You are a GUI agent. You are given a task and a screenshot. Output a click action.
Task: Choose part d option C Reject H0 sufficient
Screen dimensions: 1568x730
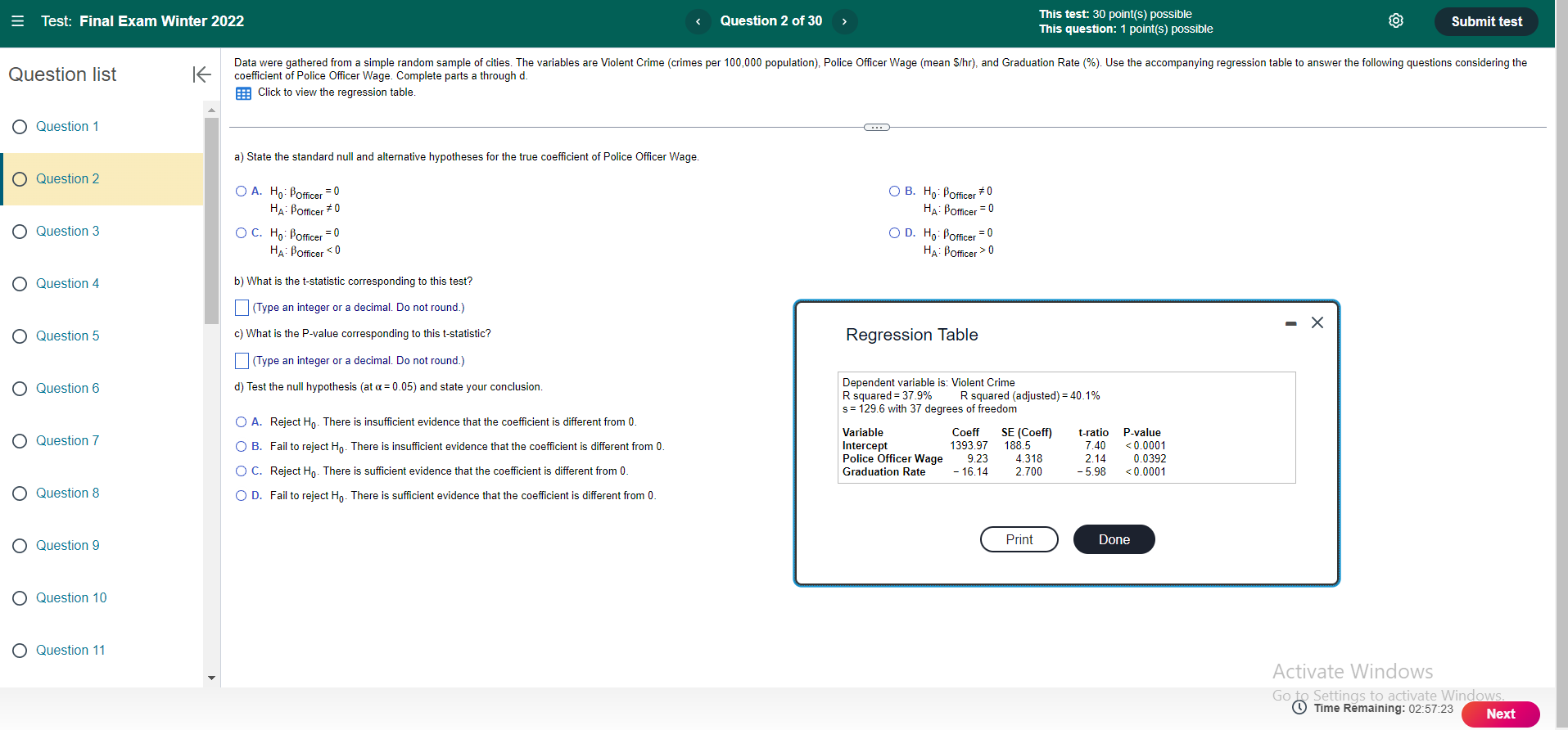[241, 471]
